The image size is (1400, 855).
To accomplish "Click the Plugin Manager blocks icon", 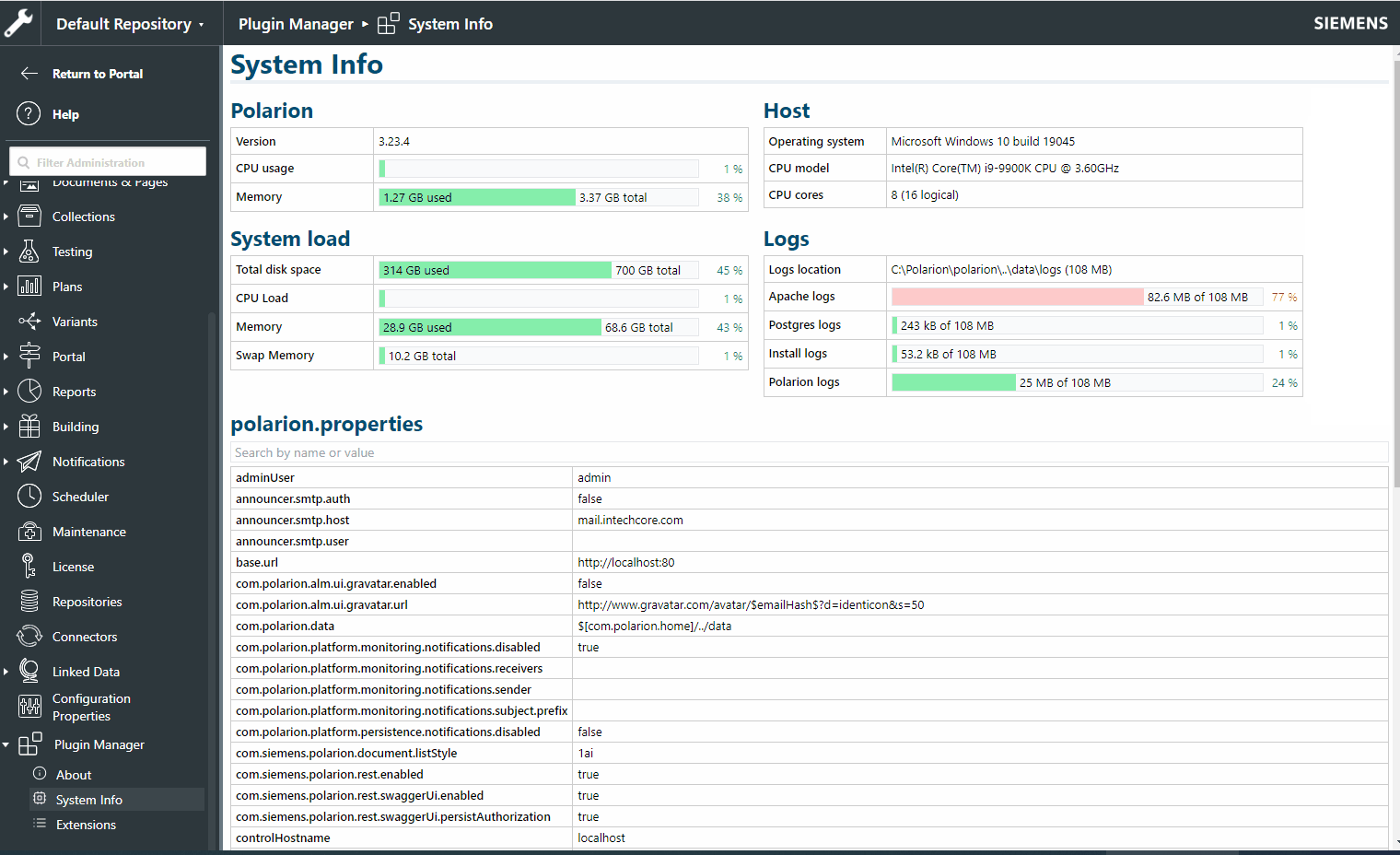I will [30, 744].
